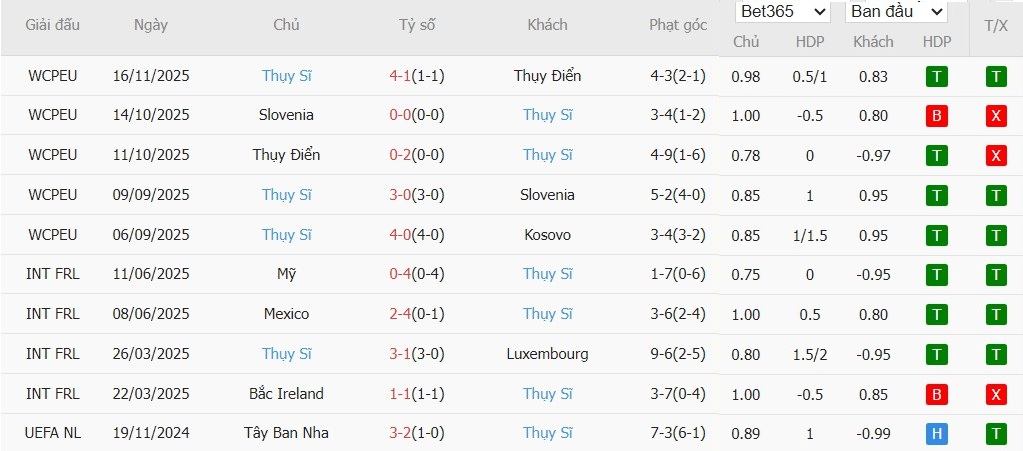Click the 3-2 score in Tây Ban Nha row
Image resolution: width=1023 pixels, height=451 pixels.
[x=401, y=433]
